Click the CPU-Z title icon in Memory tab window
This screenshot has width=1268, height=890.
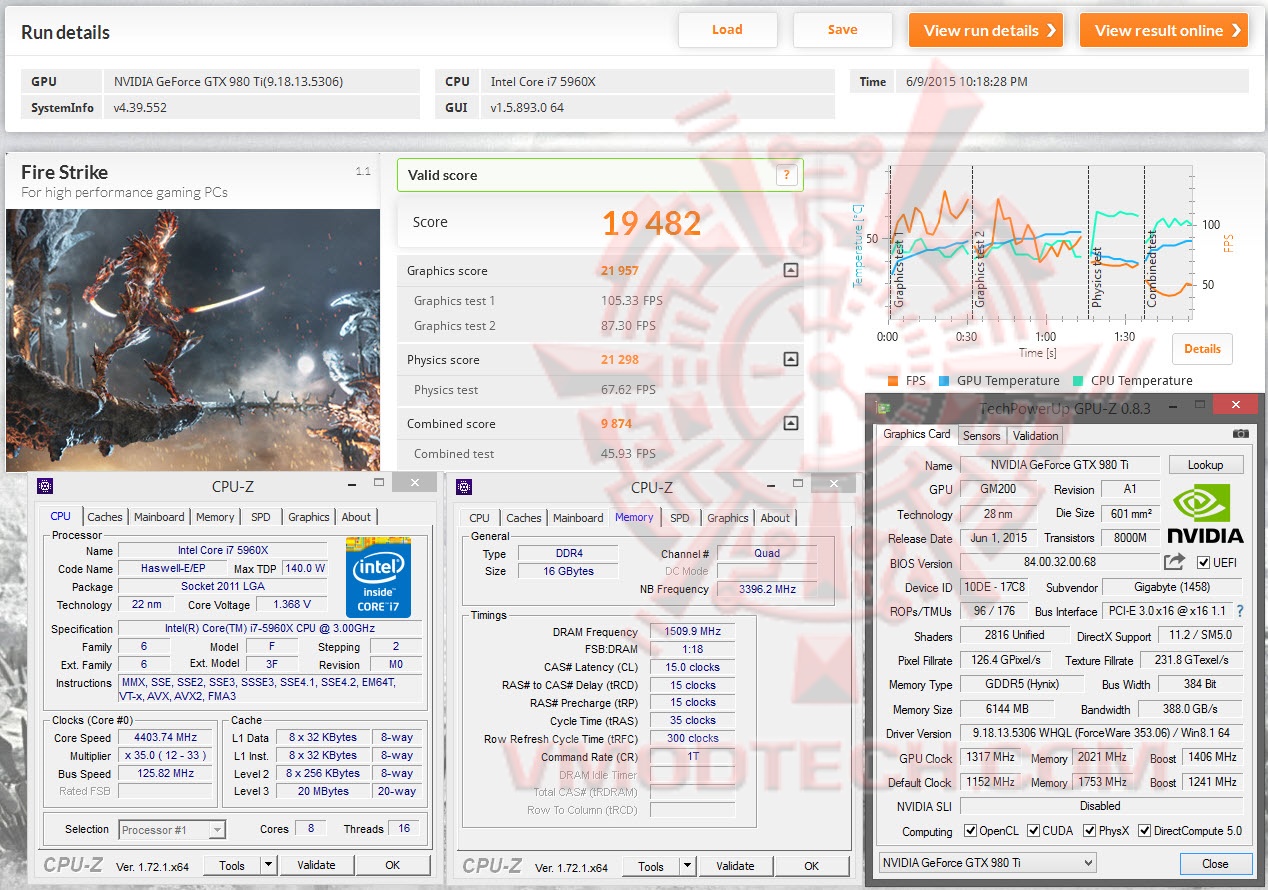(464, 487)
